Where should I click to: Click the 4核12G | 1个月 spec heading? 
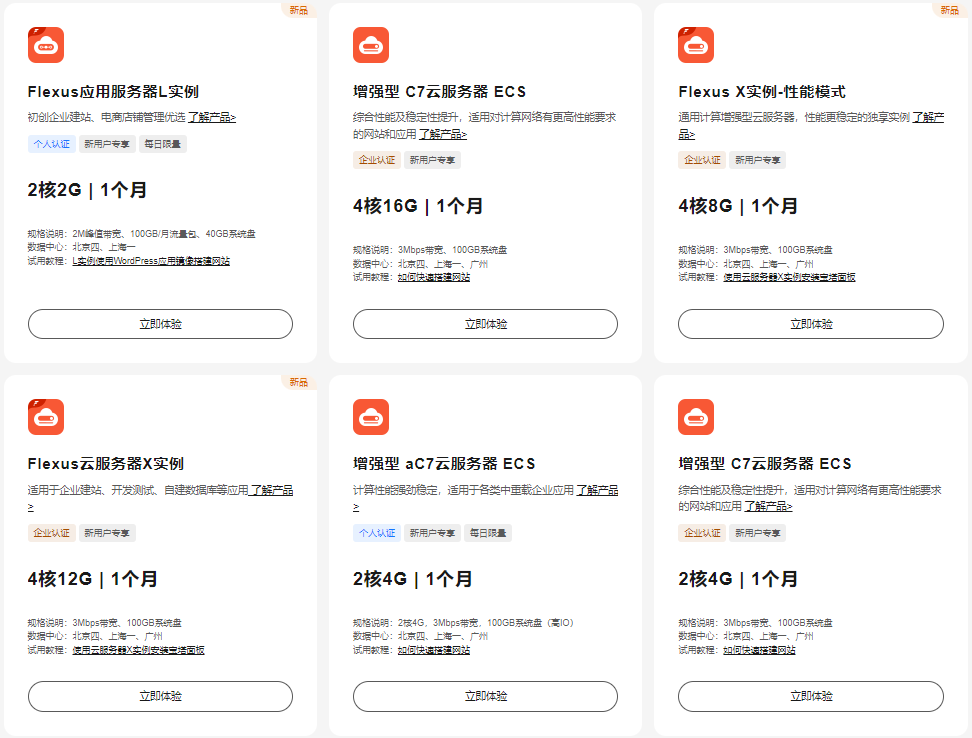tap(93, 579)
